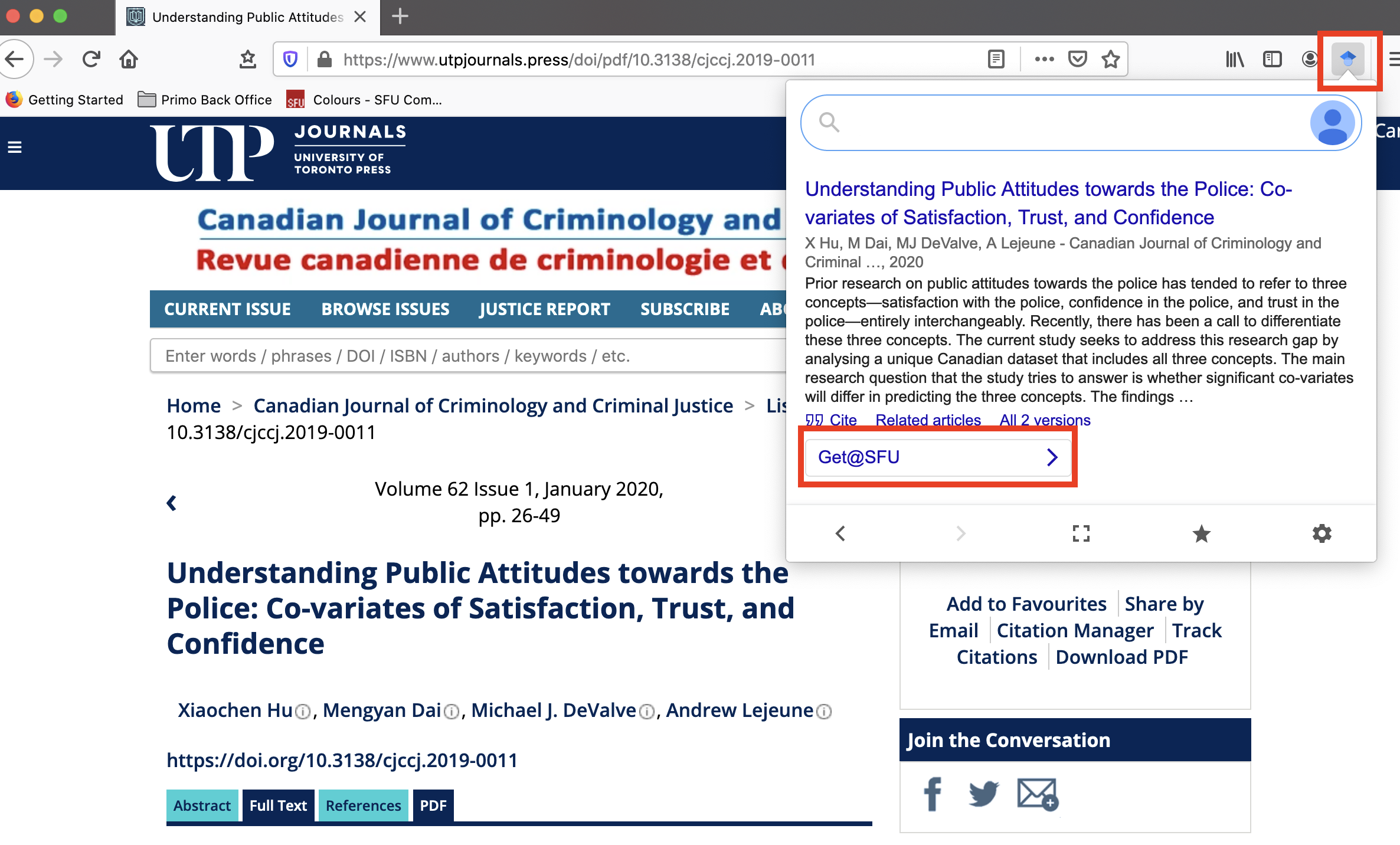Close the Understanding Public Attitudes tab
Image resolution: width=1400 pixels, height=845 pixels.
coord(360,17)
